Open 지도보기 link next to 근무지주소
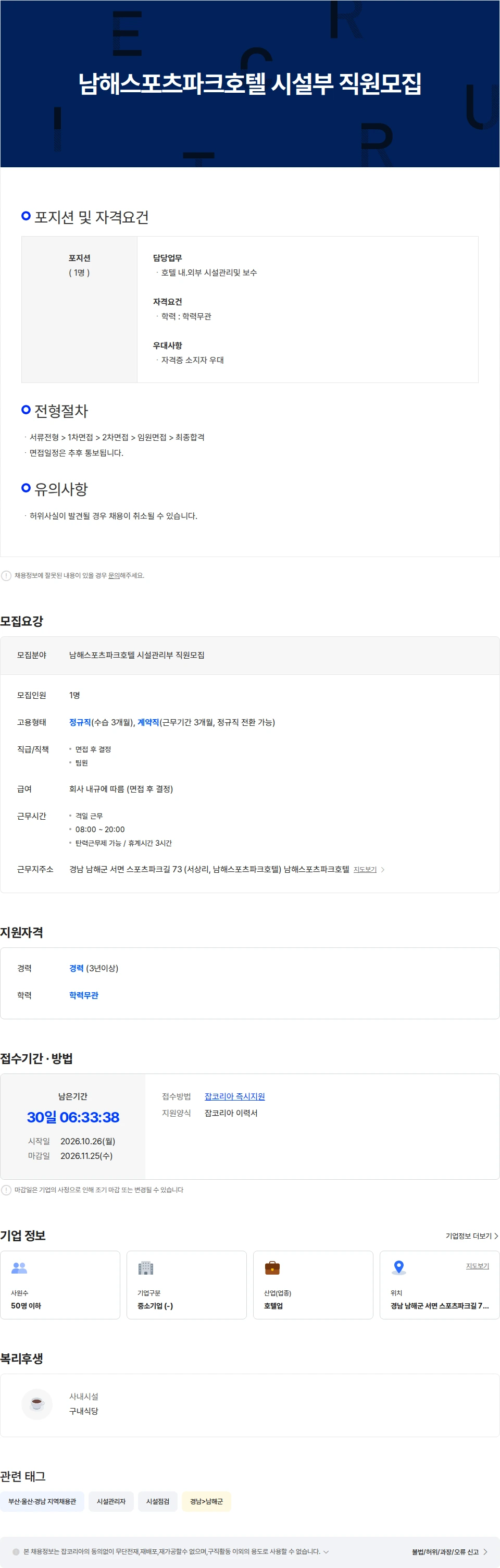 pos(365,869)
